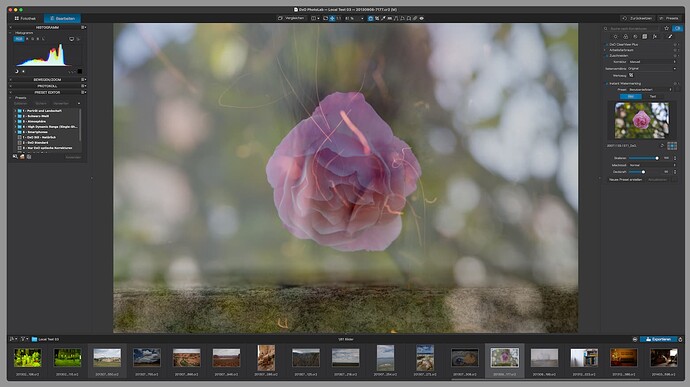Toggle side-by-side view icon in toolbar

314,18
